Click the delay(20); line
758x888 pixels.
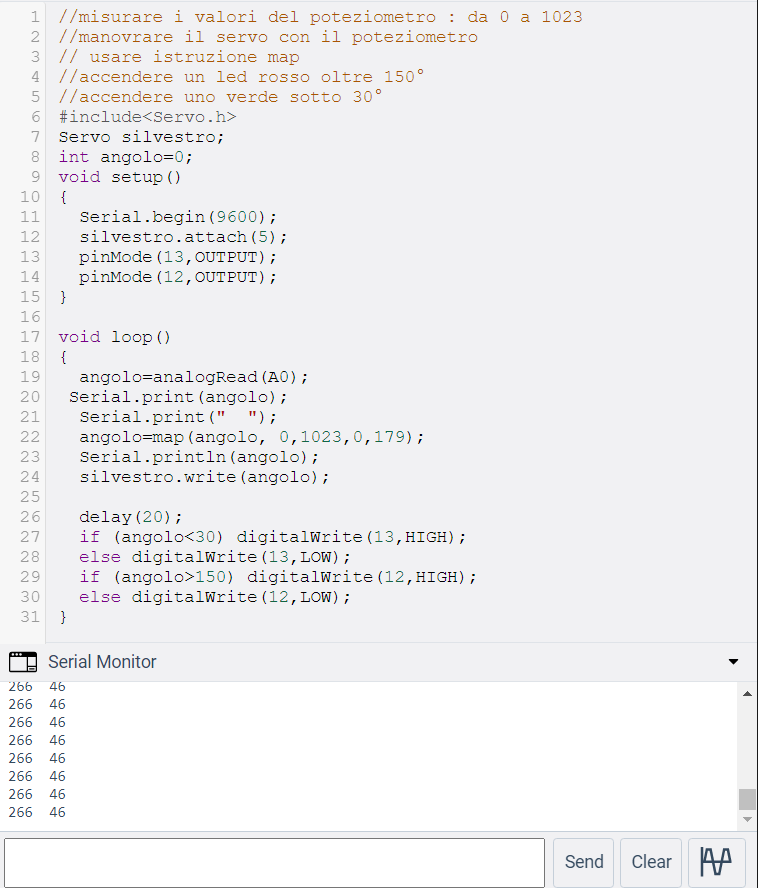[130, 517]
